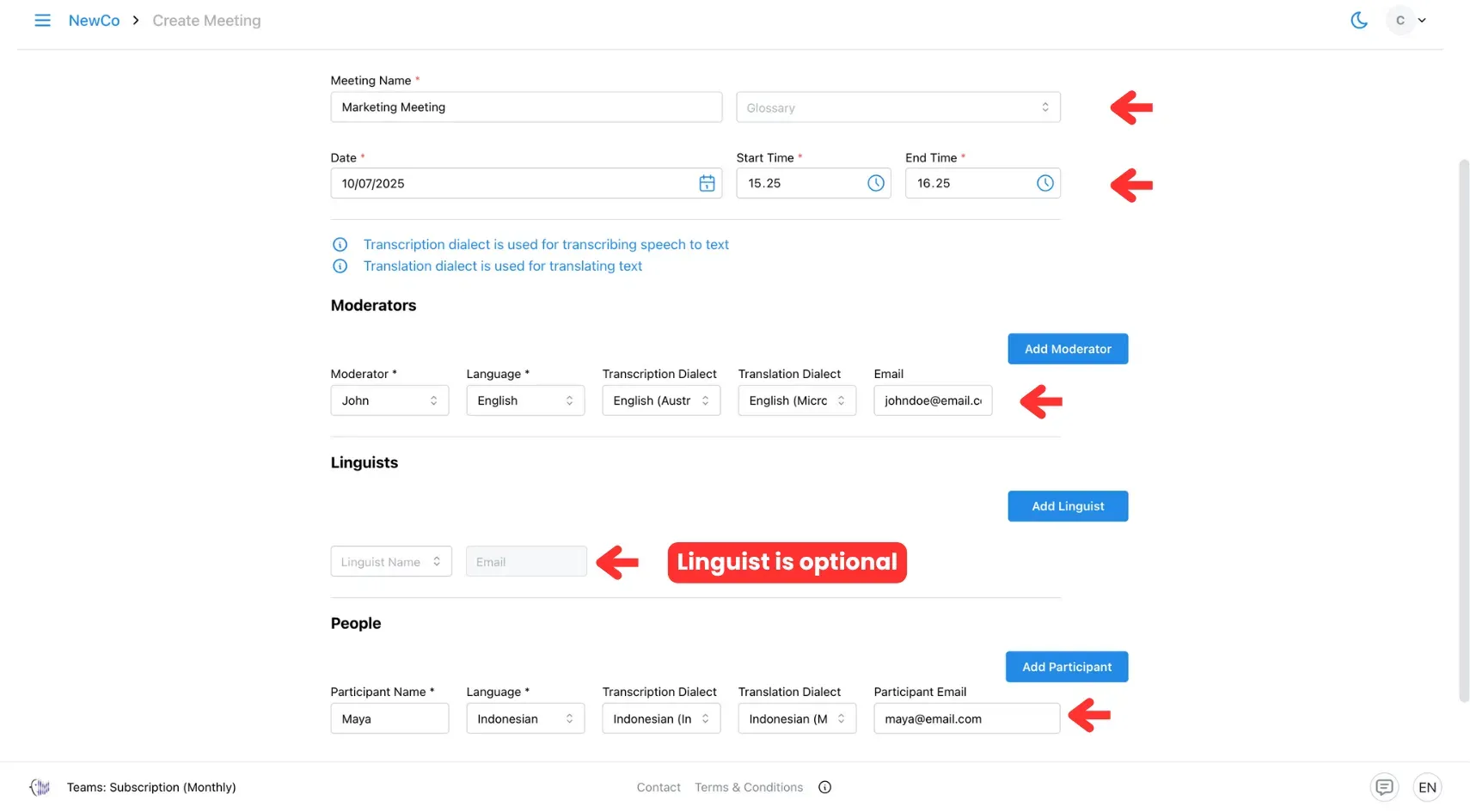
Task: Click the Meeting Name input field
Action: [x=525, y=107]
